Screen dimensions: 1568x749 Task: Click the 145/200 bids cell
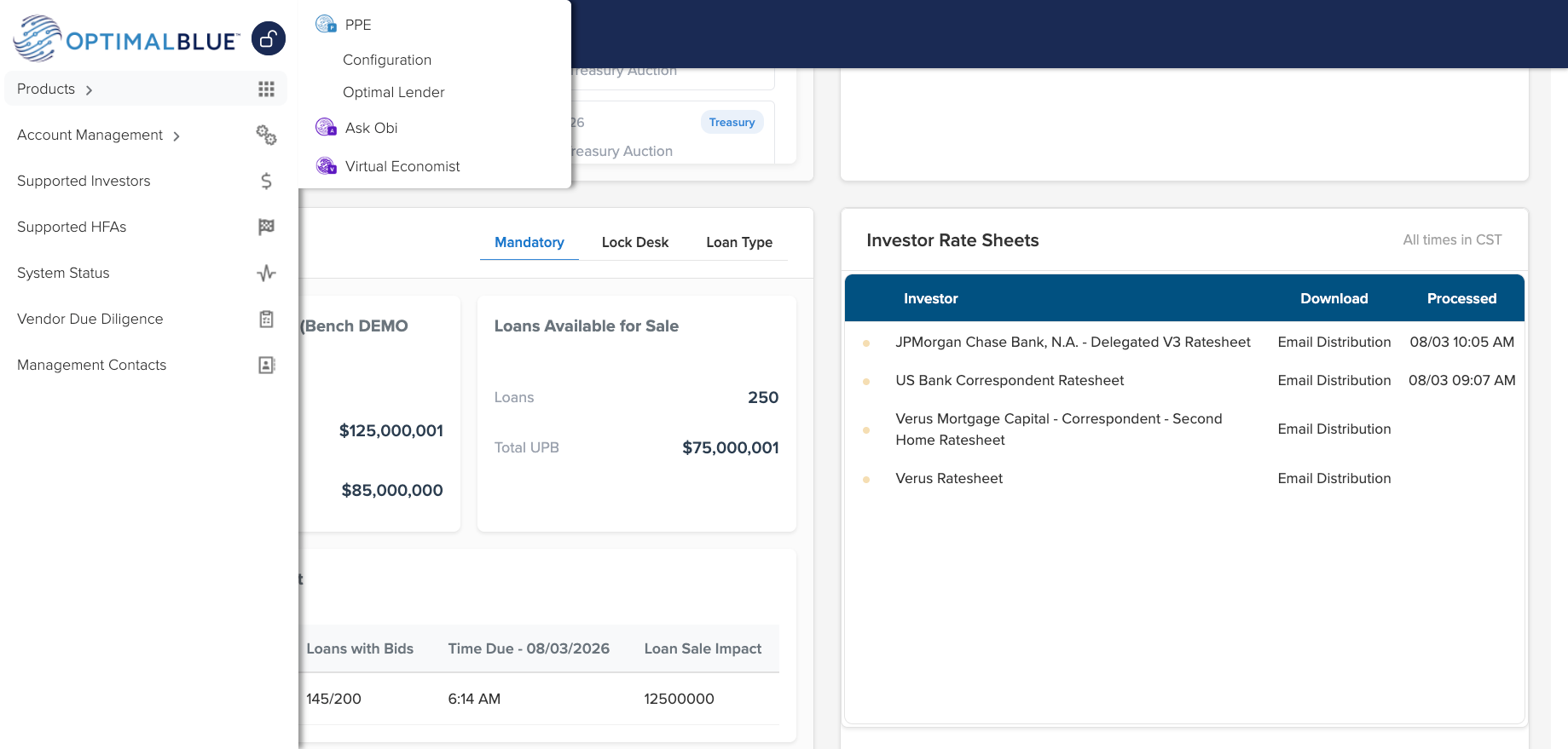[333, 699]
